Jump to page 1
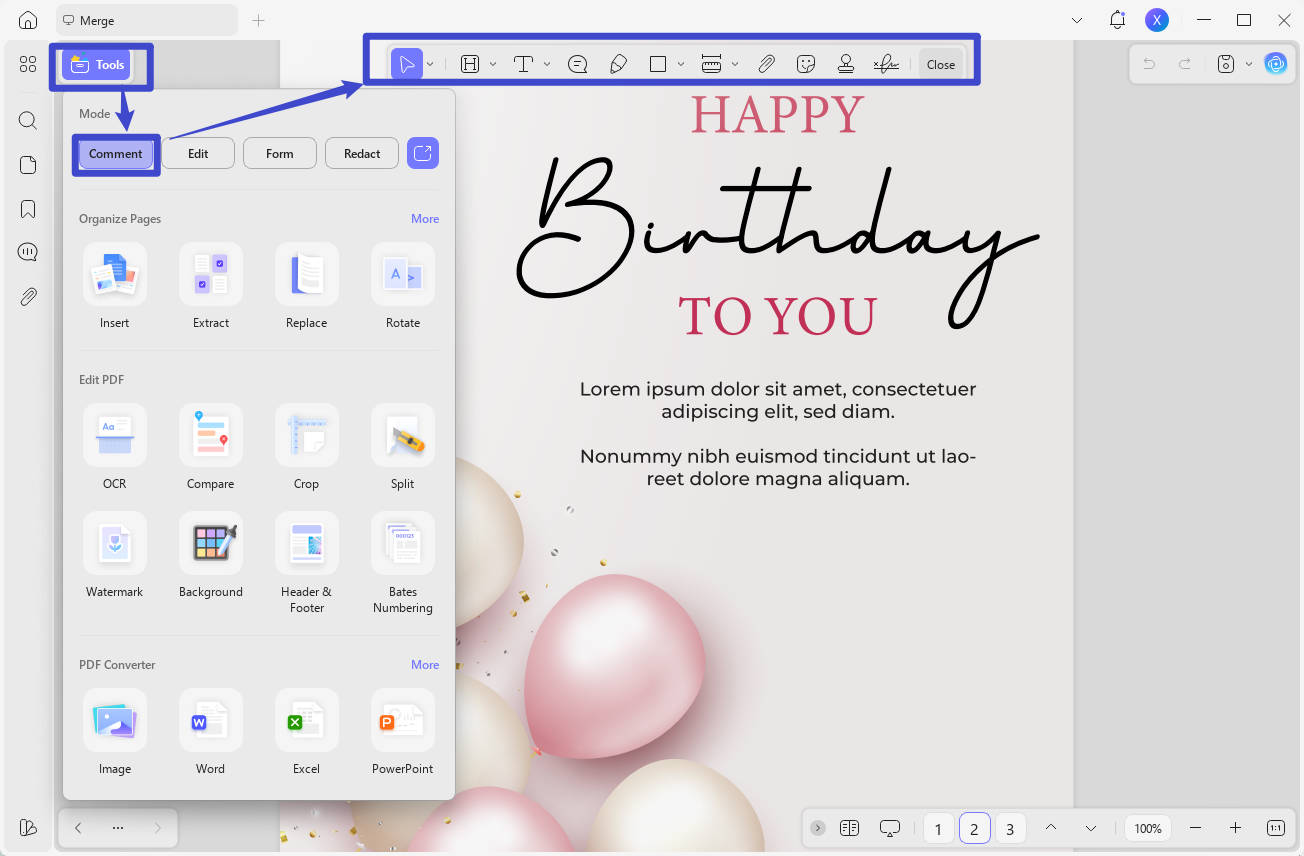The height and width of the screenshot is (856, 1304). [938, 828]
